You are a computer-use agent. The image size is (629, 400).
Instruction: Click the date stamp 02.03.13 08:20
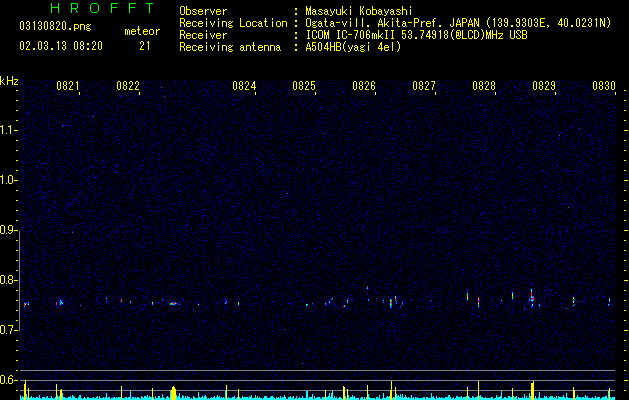[x=61, y=46]
